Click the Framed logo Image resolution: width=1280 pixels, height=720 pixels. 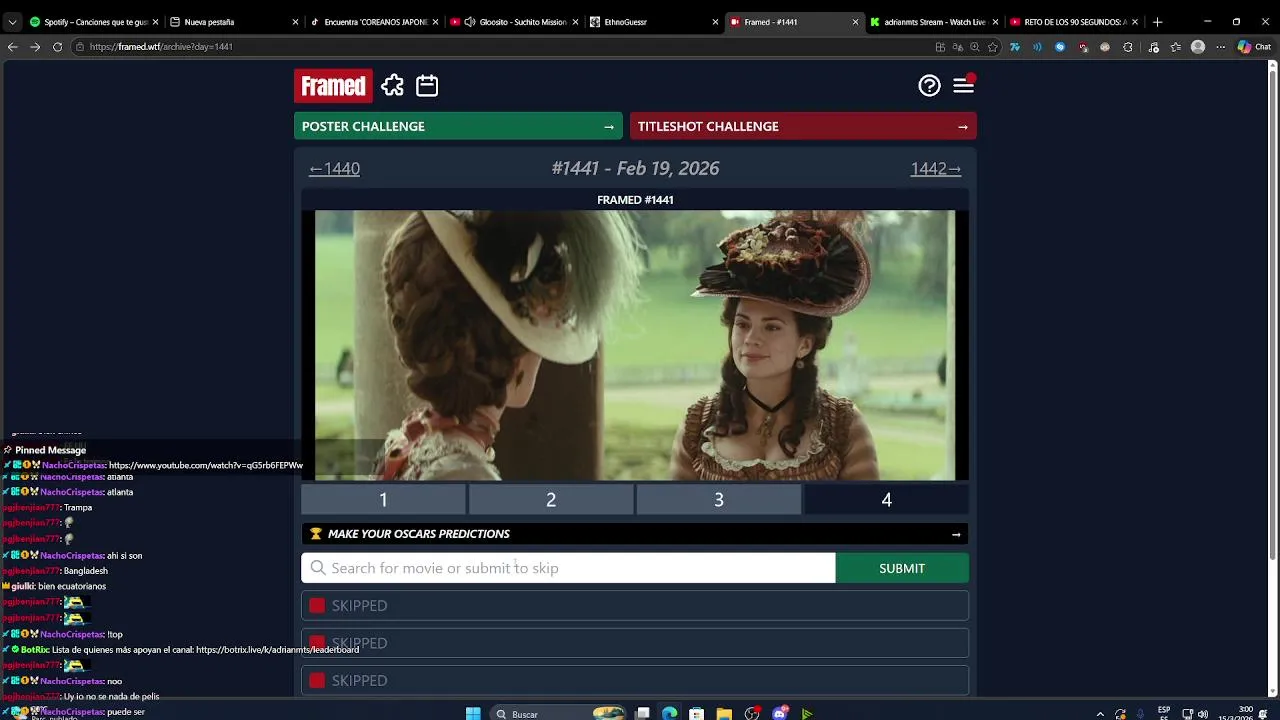point(333,86)
